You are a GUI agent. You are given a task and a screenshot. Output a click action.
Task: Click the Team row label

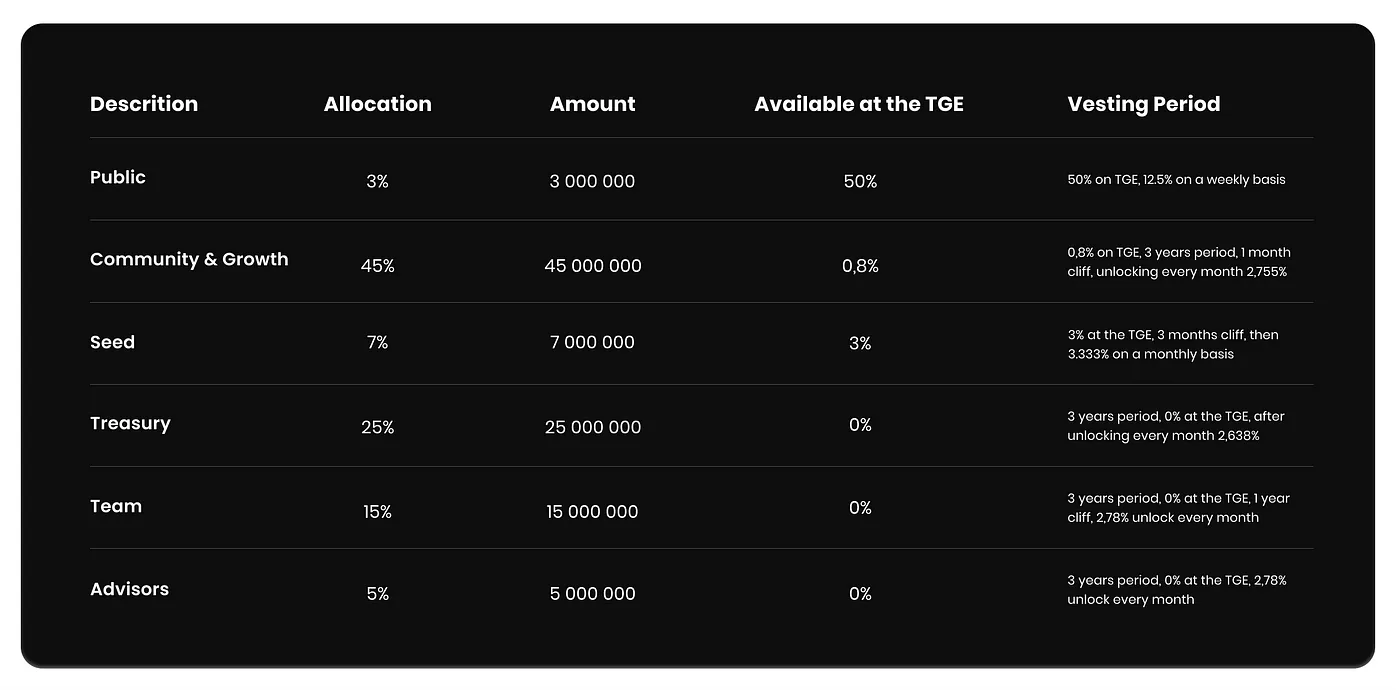[116, 506]
